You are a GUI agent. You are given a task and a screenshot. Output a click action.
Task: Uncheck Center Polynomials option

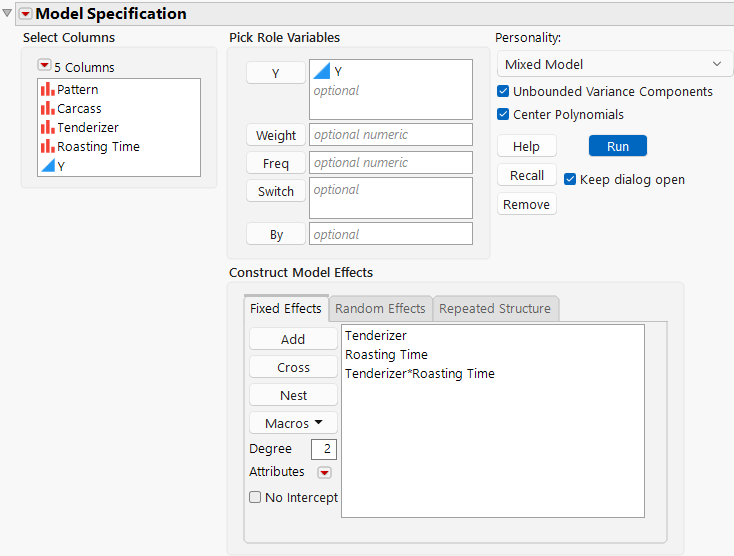[504, 114]
